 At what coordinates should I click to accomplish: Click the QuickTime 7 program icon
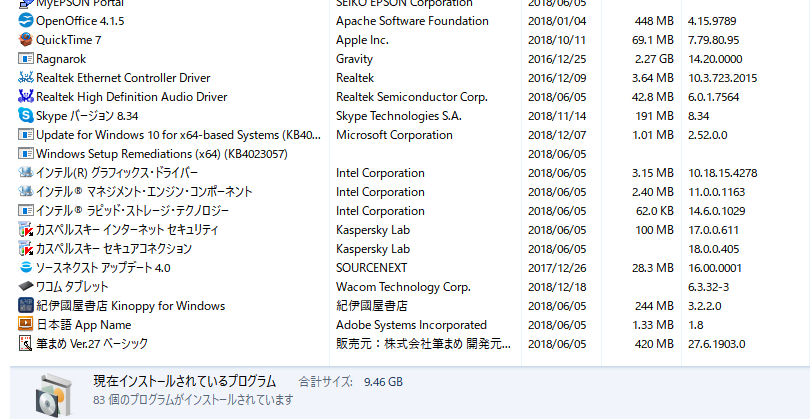click(x=26, y=40)
